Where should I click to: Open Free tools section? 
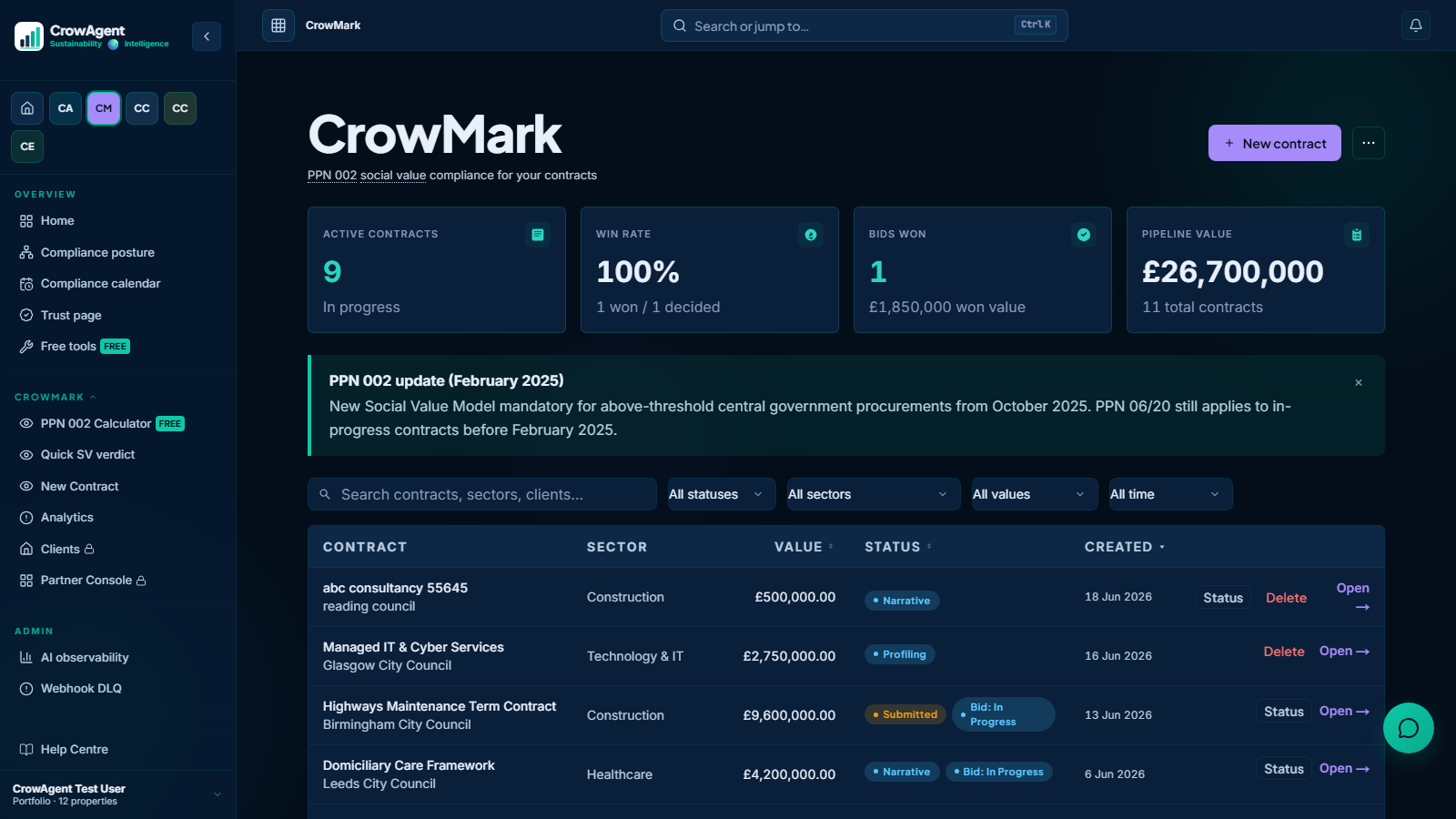pos(117,347)
